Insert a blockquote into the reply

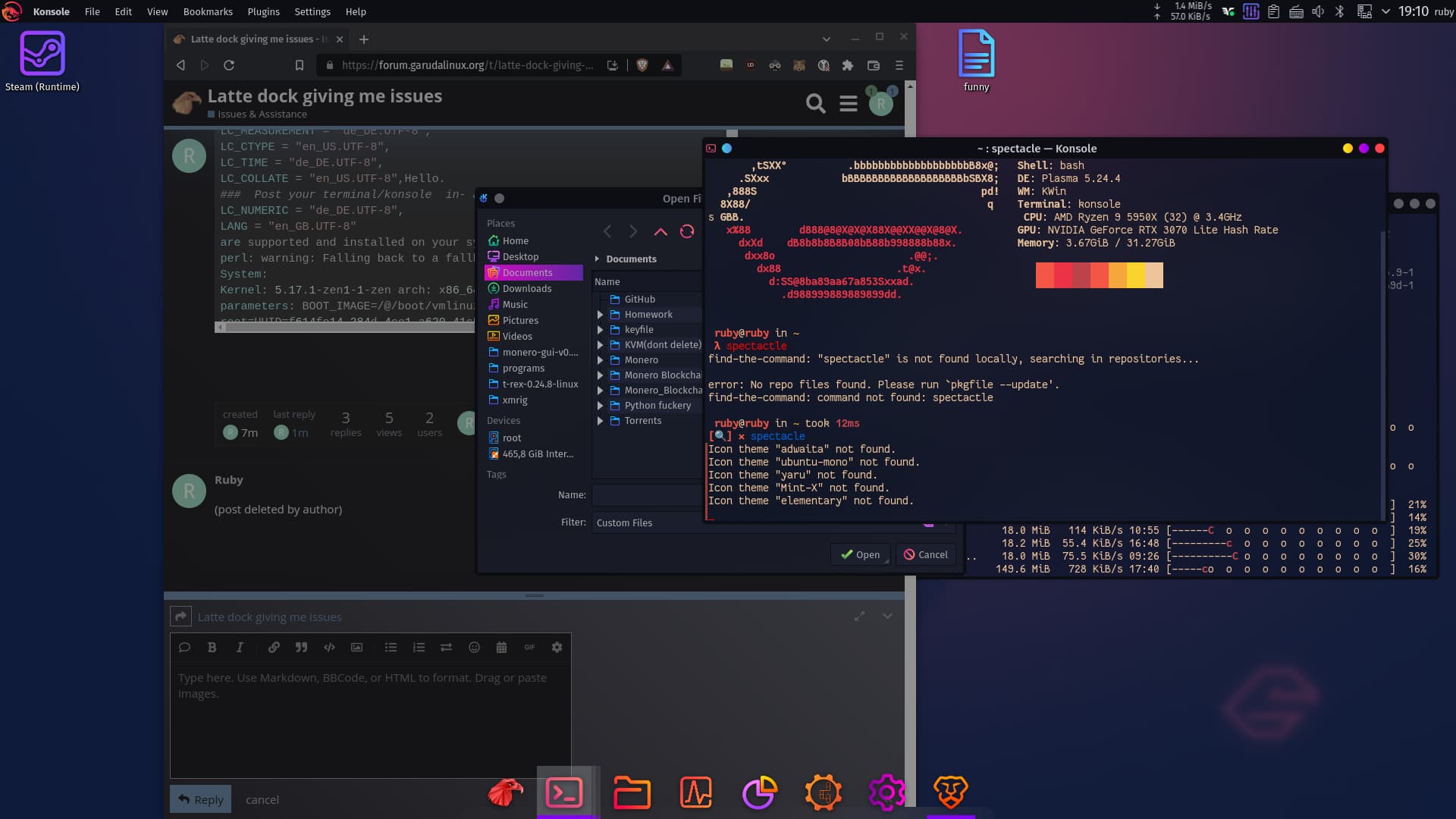[x=301, y=647]
